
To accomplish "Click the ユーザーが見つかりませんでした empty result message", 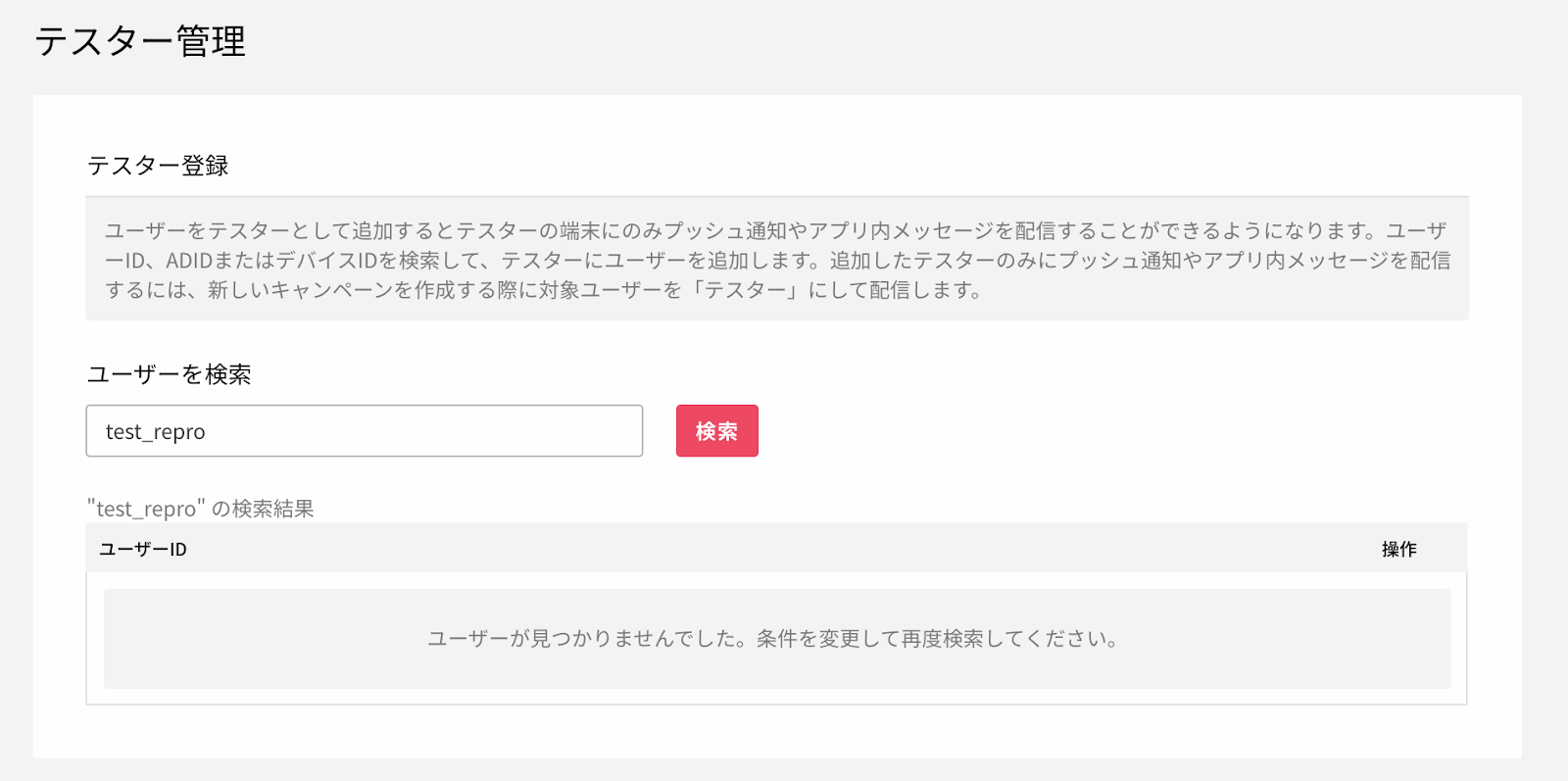I will tap(772, 639).
